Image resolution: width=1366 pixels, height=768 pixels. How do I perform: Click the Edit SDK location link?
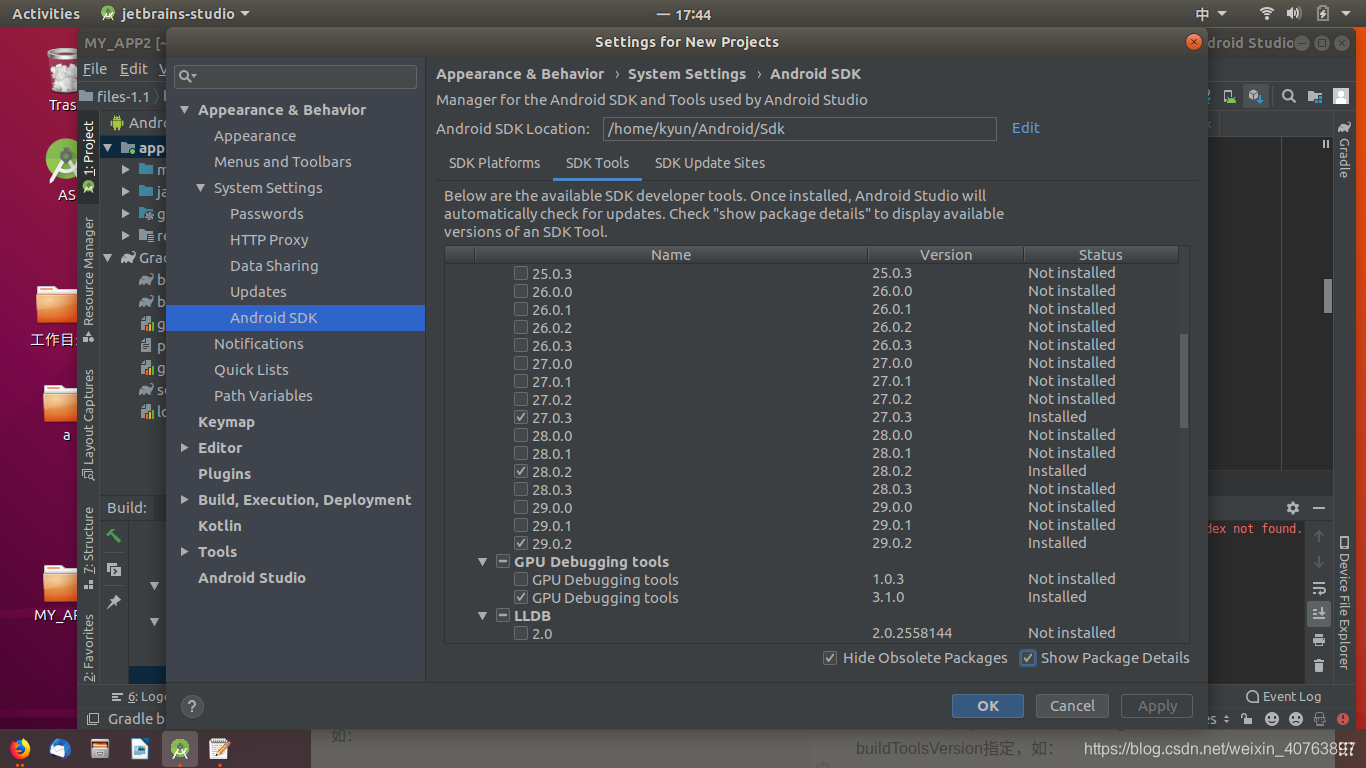point(1026,128)
